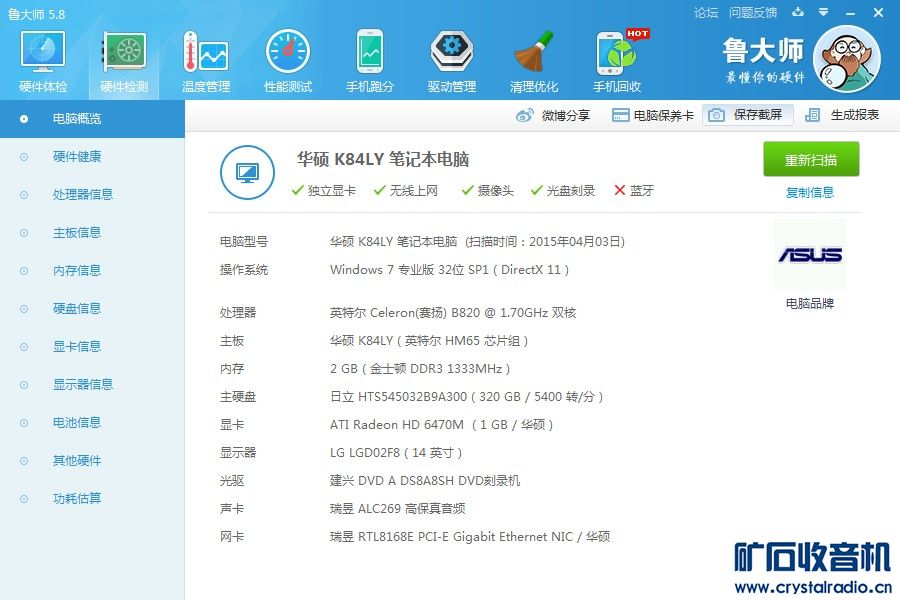
Task: Click memory value 2 GB 金士顿 DDR3
Action: coord(420,369)
